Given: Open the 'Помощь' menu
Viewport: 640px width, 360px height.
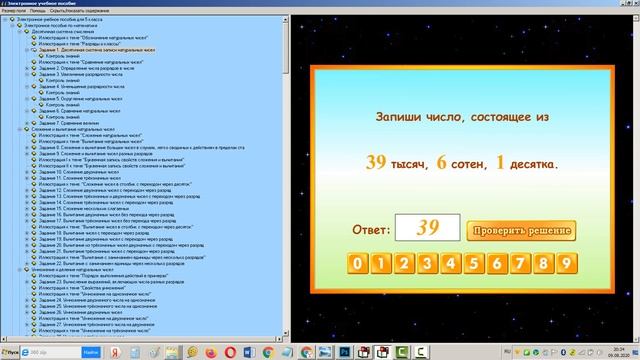Looking at the screenshot, I should point(38,11).
